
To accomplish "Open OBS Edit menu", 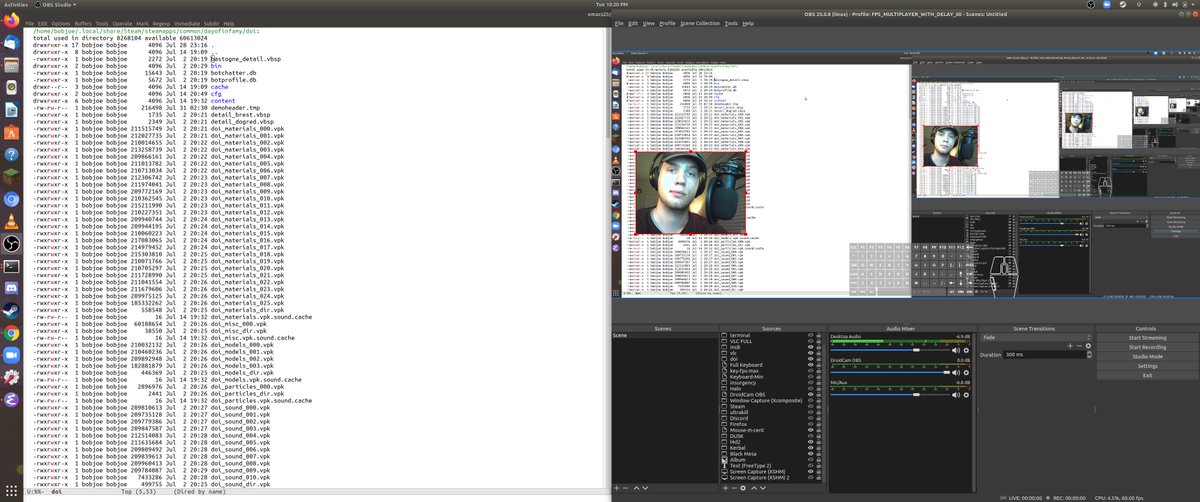I will 634,23.
